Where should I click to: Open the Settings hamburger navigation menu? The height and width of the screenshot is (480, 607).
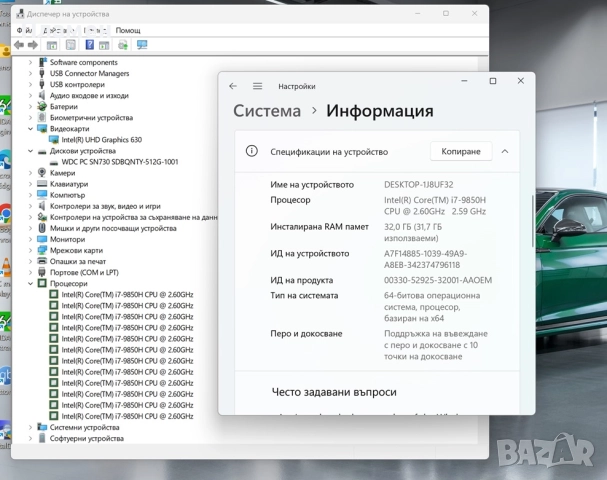click(257, 86)
